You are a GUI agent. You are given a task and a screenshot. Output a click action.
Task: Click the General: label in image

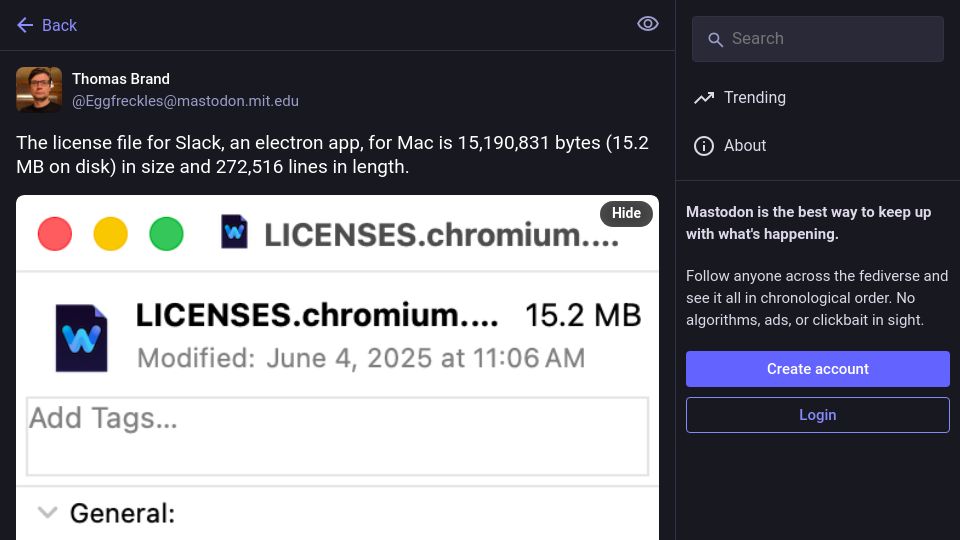(x=122, y=513)
